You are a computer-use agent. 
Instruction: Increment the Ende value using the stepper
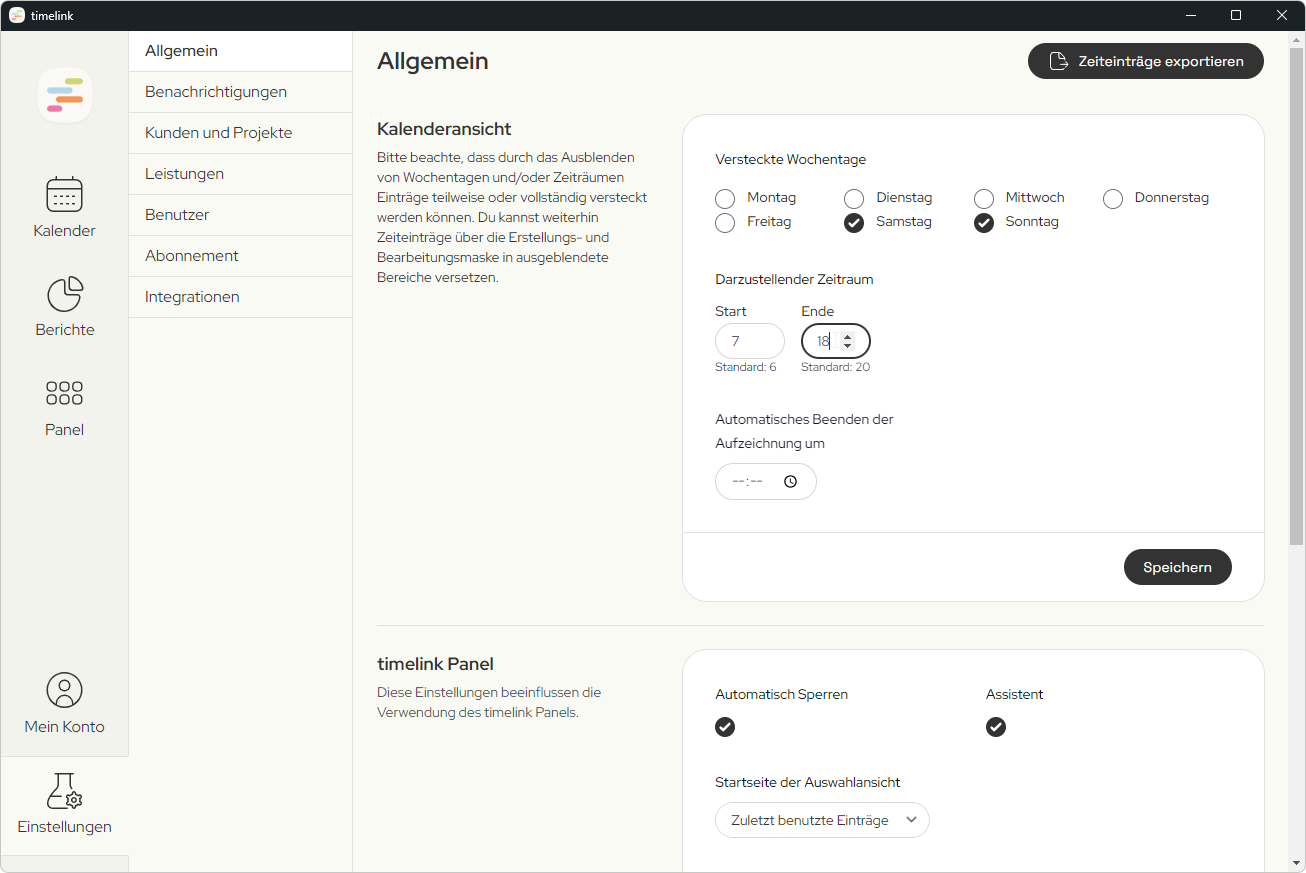point(848,335)
